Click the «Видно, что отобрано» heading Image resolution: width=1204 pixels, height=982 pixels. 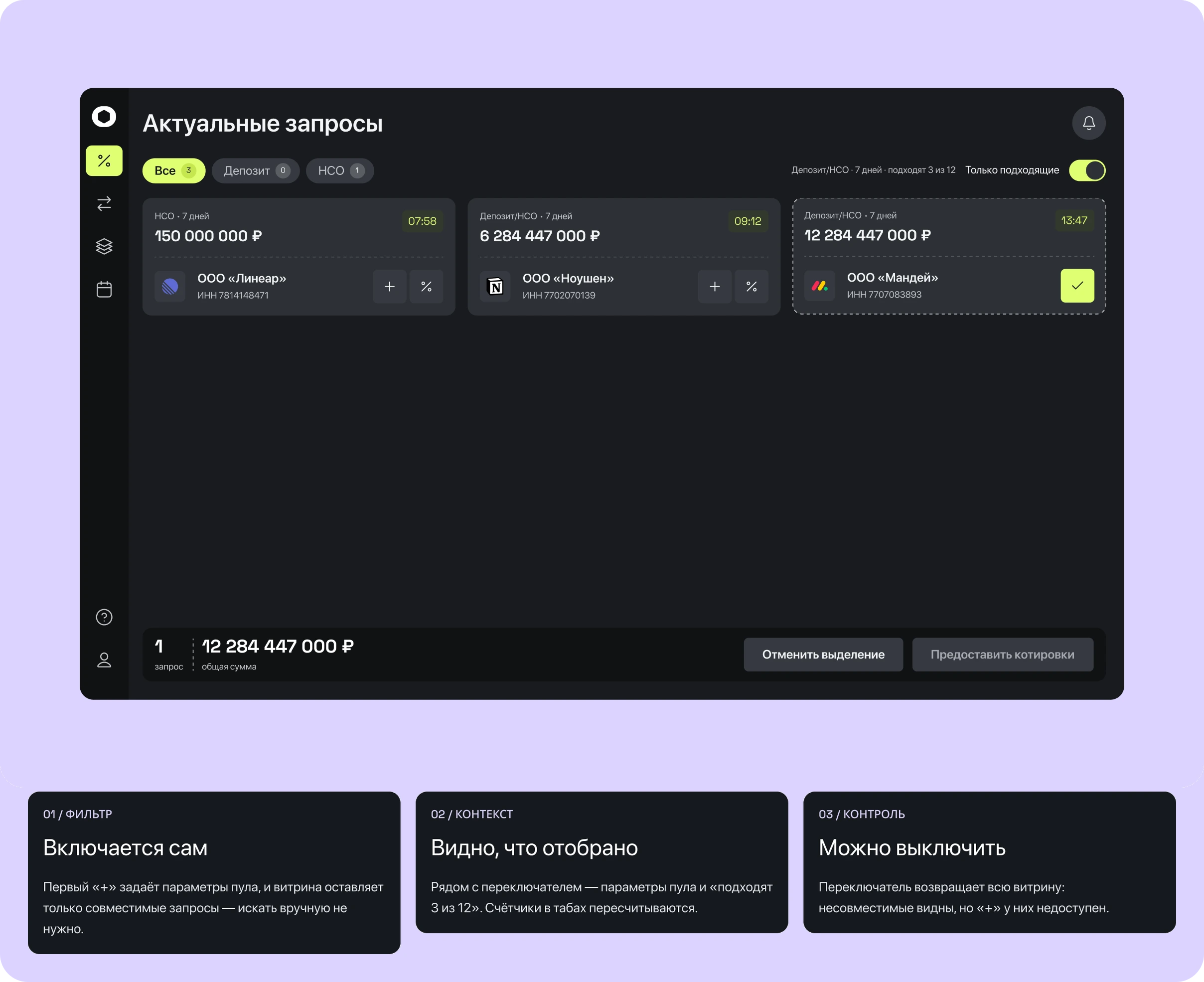pyautogui.click(x=534, y=847)
